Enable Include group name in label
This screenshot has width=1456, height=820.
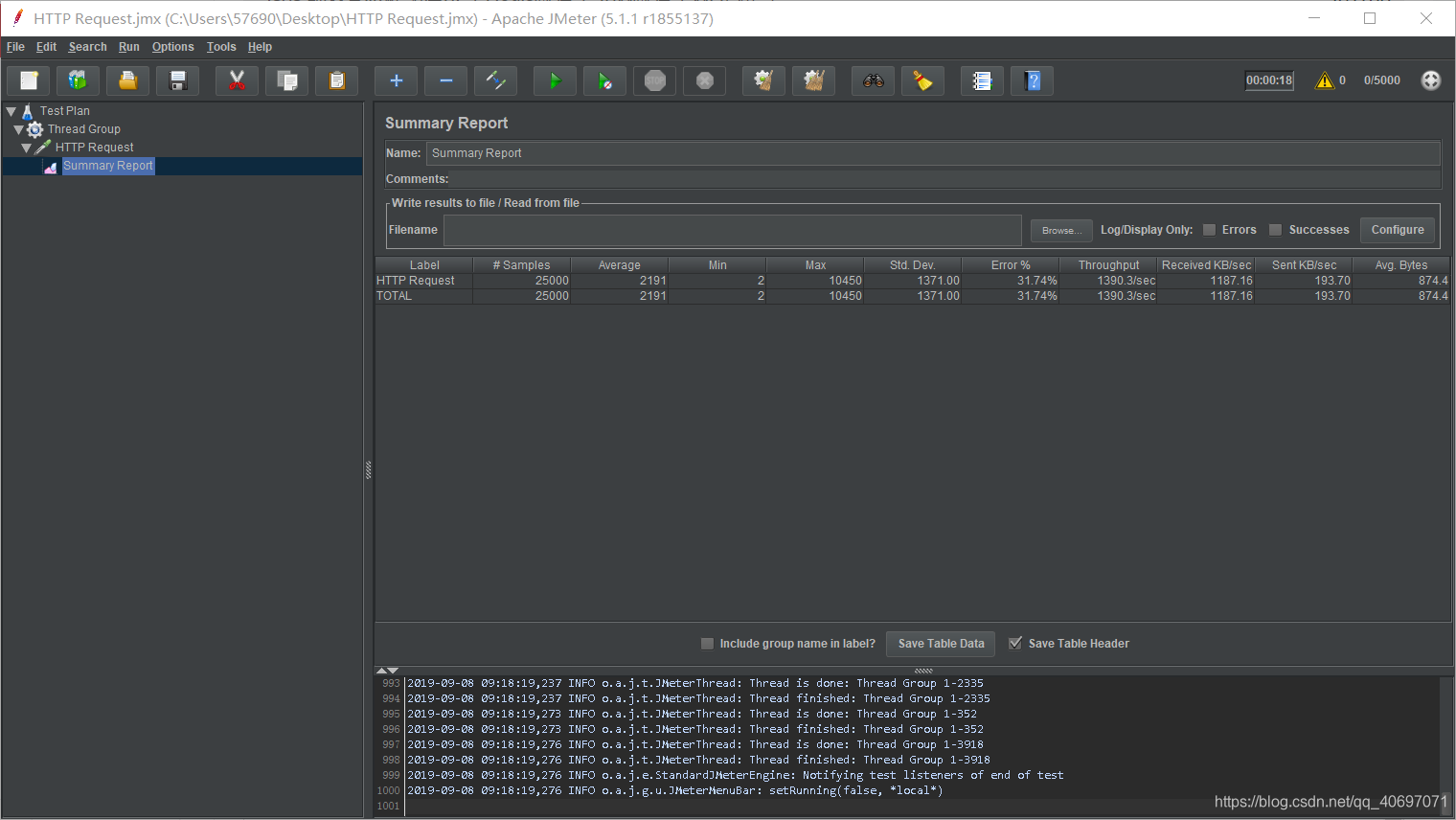pyautogui.click(x=708, y=644)
